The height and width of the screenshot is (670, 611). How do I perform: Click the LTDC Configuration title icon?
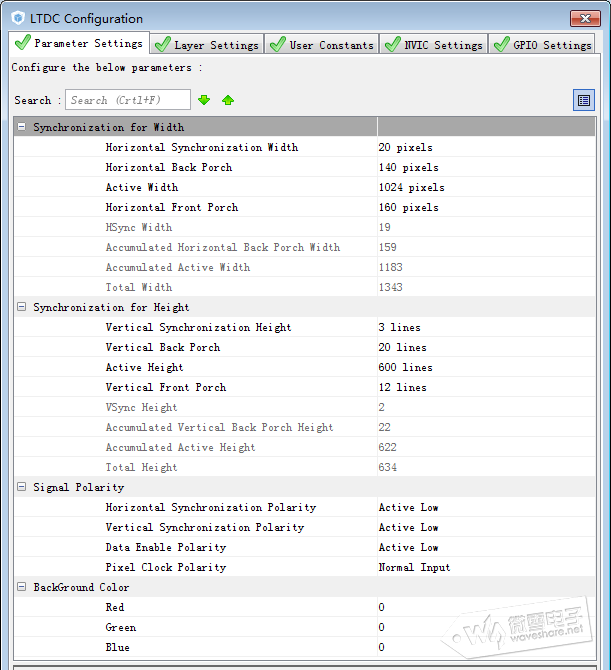point(18,18)
